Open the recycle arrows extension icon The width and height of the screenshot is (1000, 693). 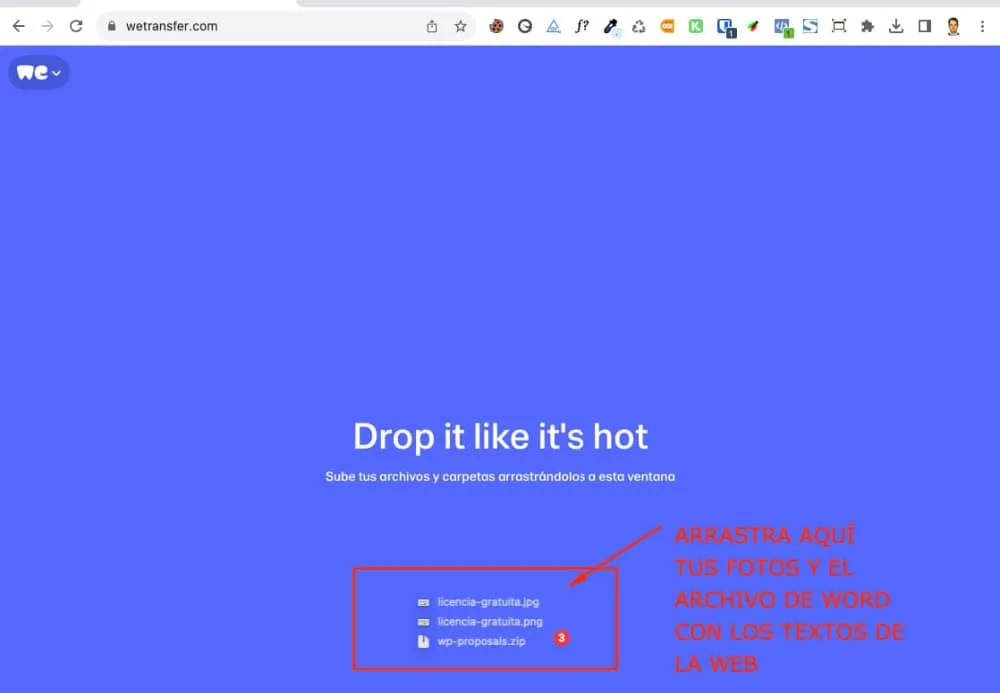pyautogui.click(x=639, y=26)
